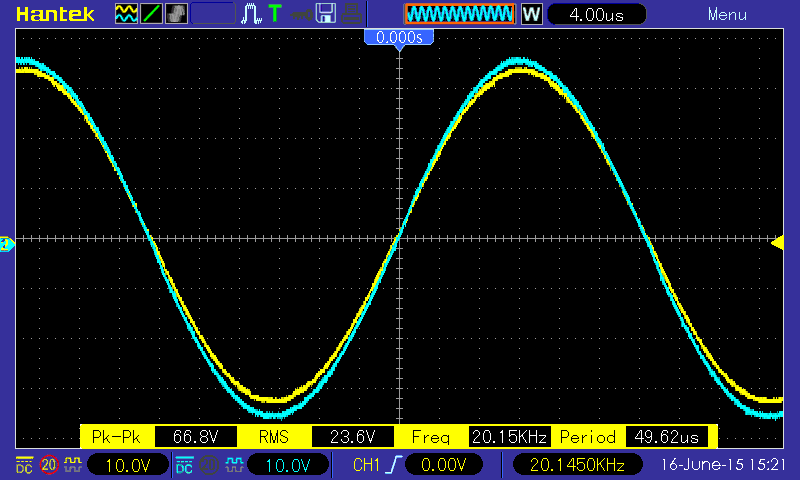
Task: Click the Freq measurement label
Action: coord(431,438)
